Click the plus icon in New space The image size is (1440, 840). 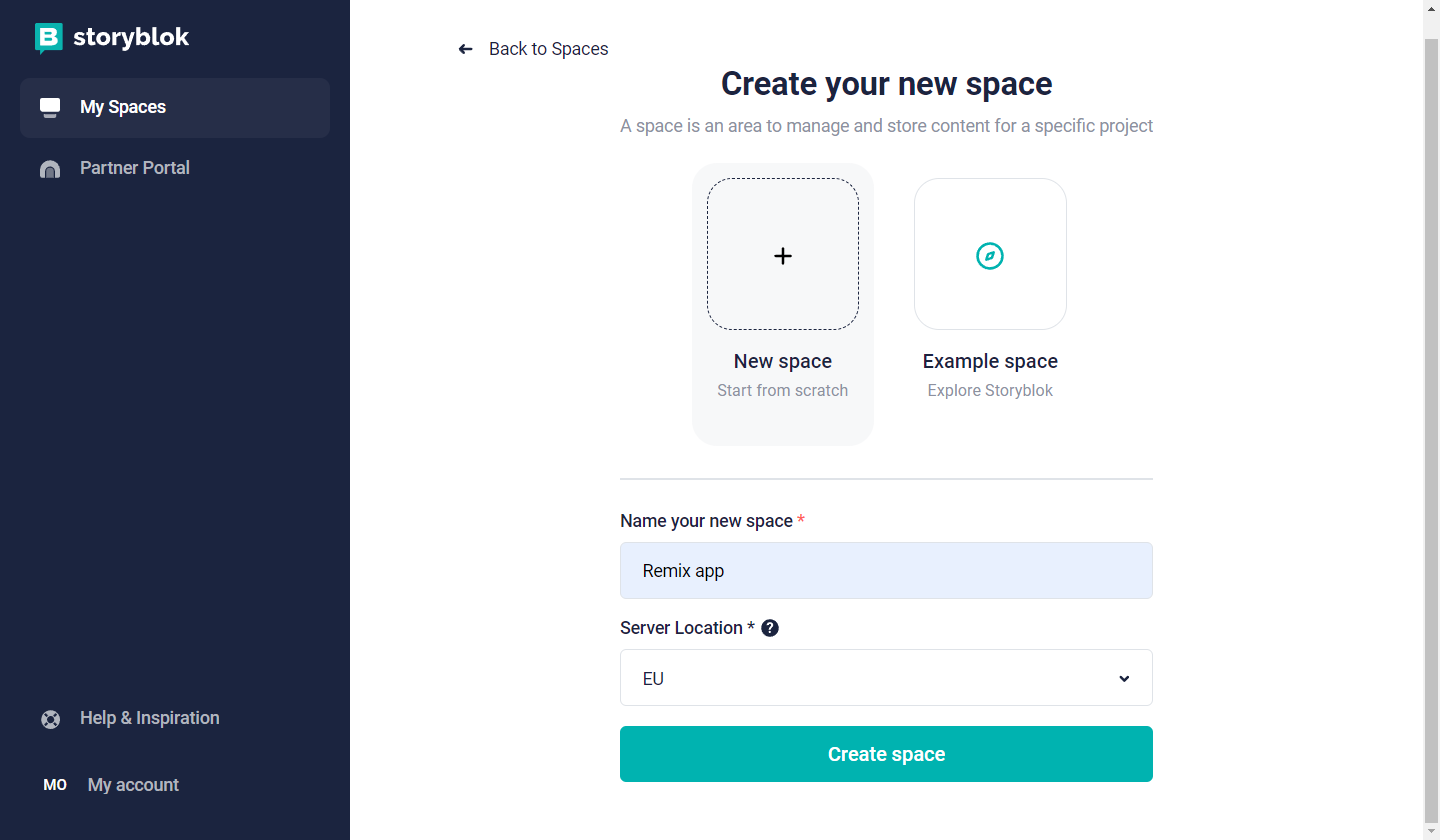(x=783, y=256)
